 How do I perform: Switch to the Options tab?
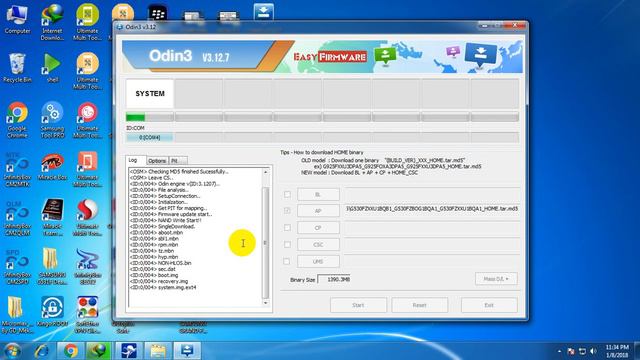pyautogui.click(x=157, y=161)
